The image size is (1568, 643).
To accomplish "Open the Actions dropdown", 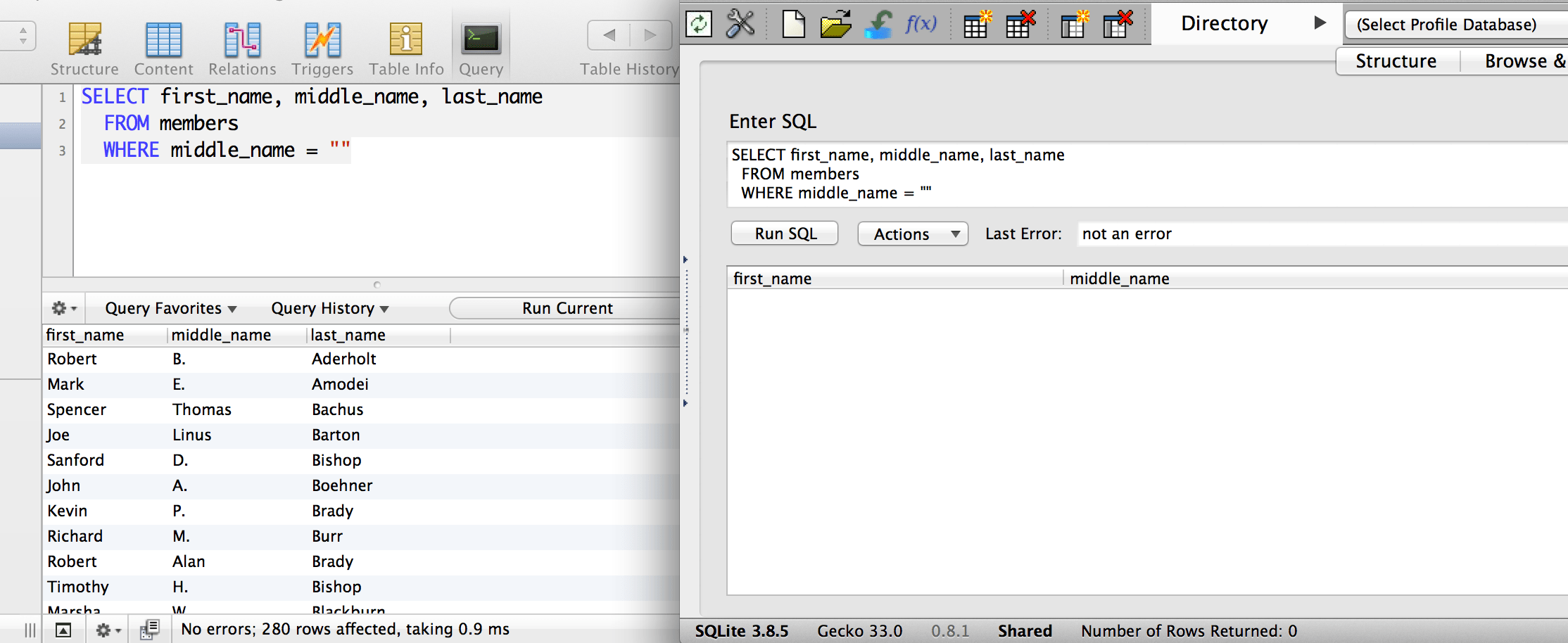I will pyautogui.click(x=913, y=234).
